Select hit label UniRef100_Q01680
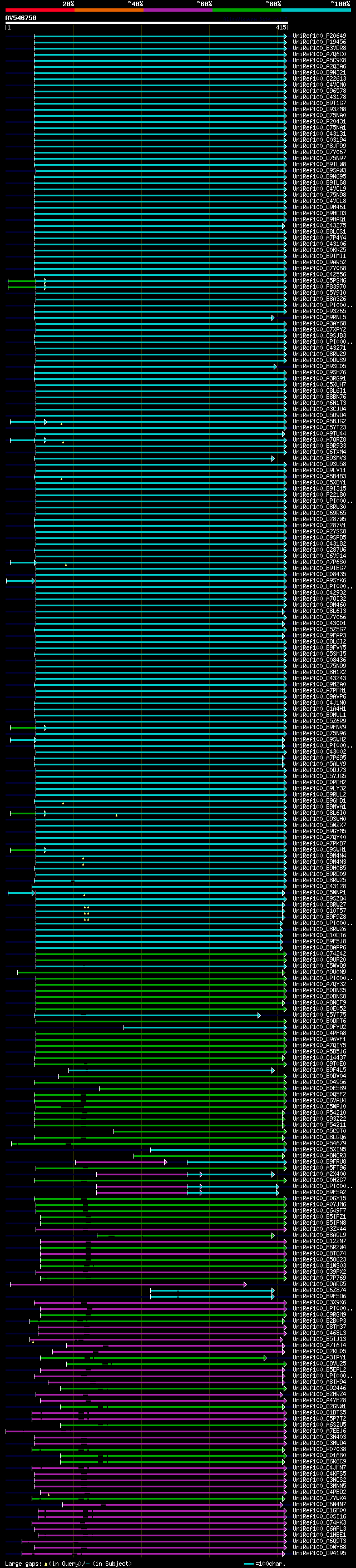This screenshot has height=1568, width=356. [319, 1455]
